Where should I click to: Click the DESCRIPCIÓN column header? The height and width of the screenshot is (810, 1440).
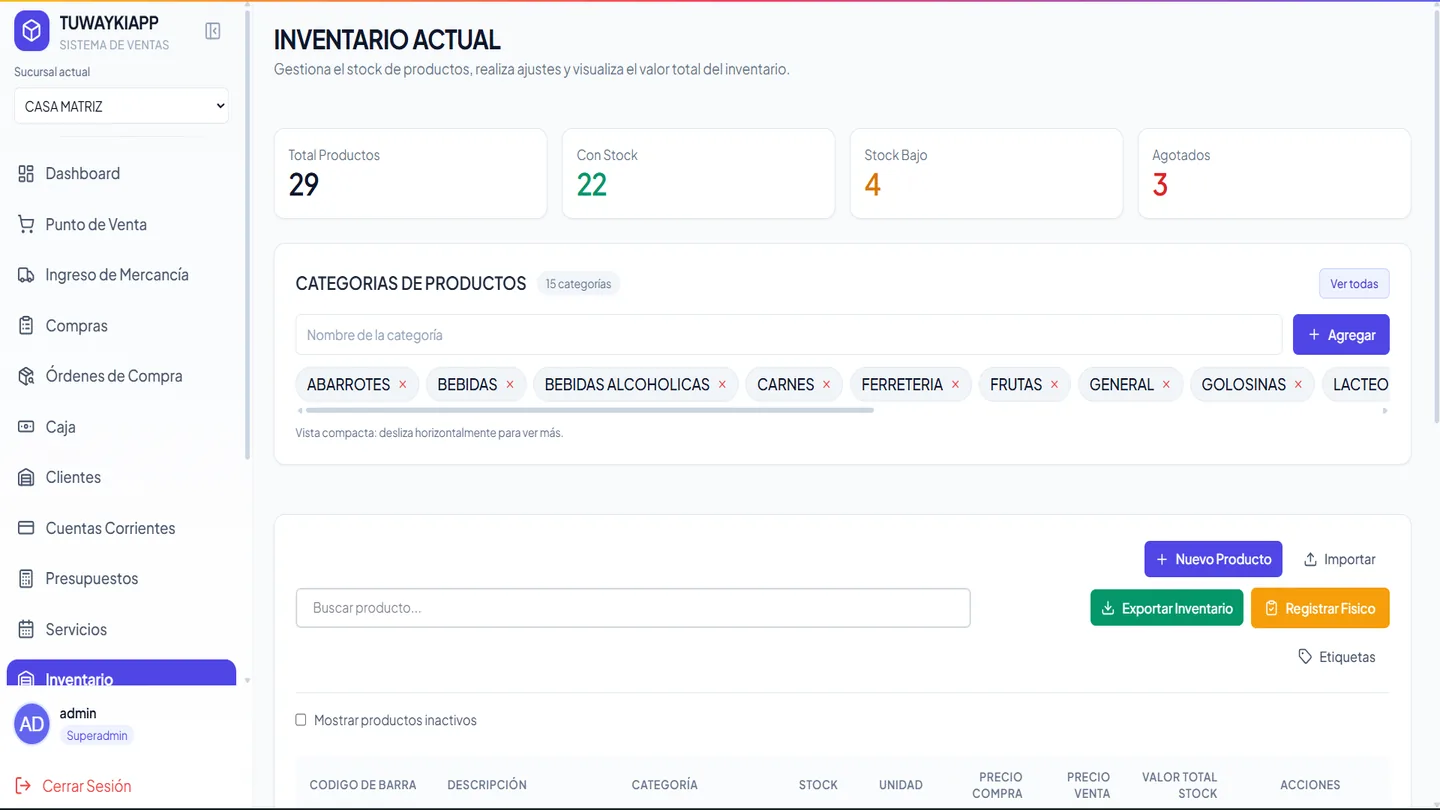coord(487,785)
